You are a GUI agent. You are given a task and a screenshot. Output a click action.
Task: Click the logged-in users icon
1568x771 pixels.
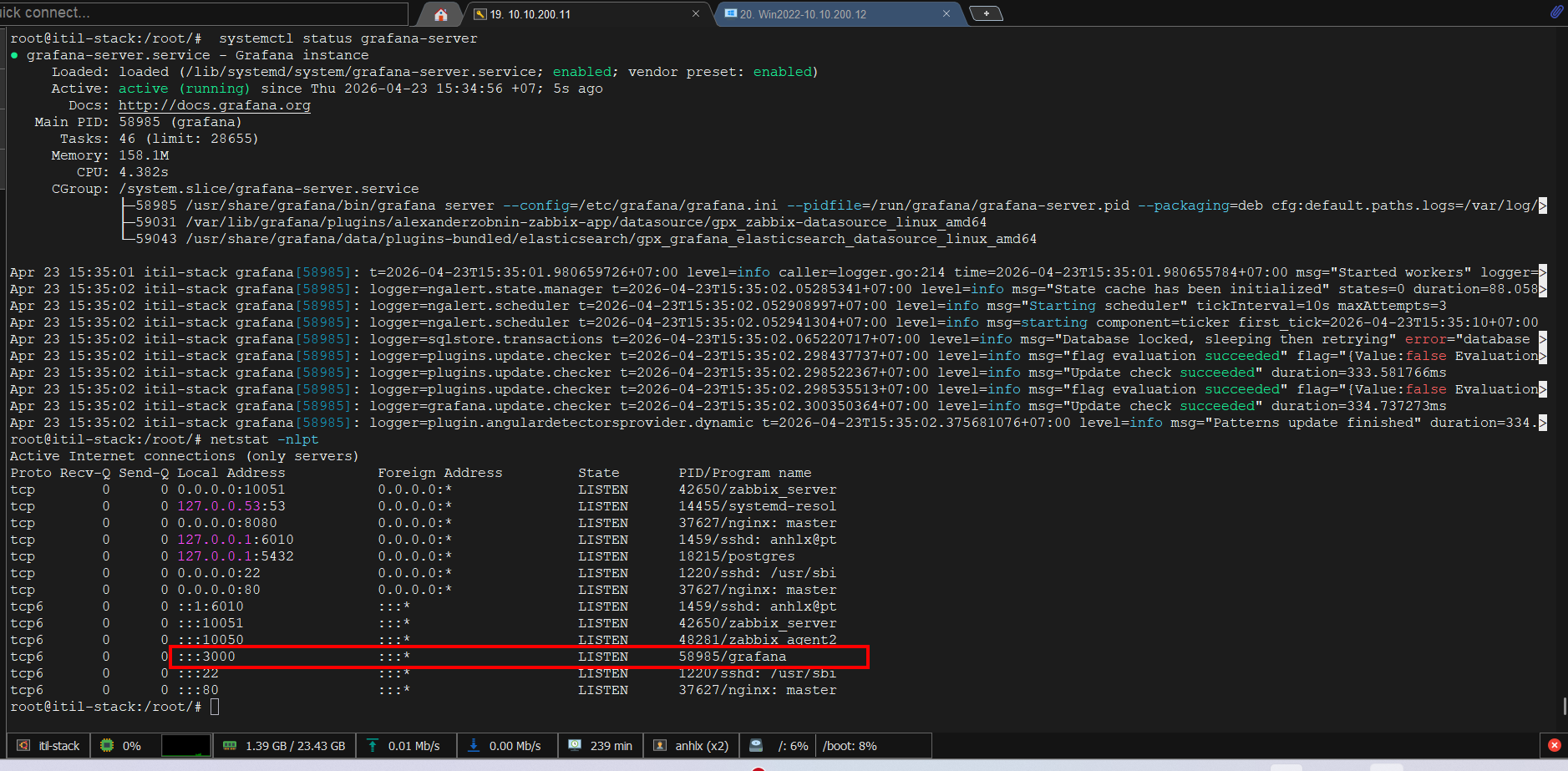pos(660,746)
